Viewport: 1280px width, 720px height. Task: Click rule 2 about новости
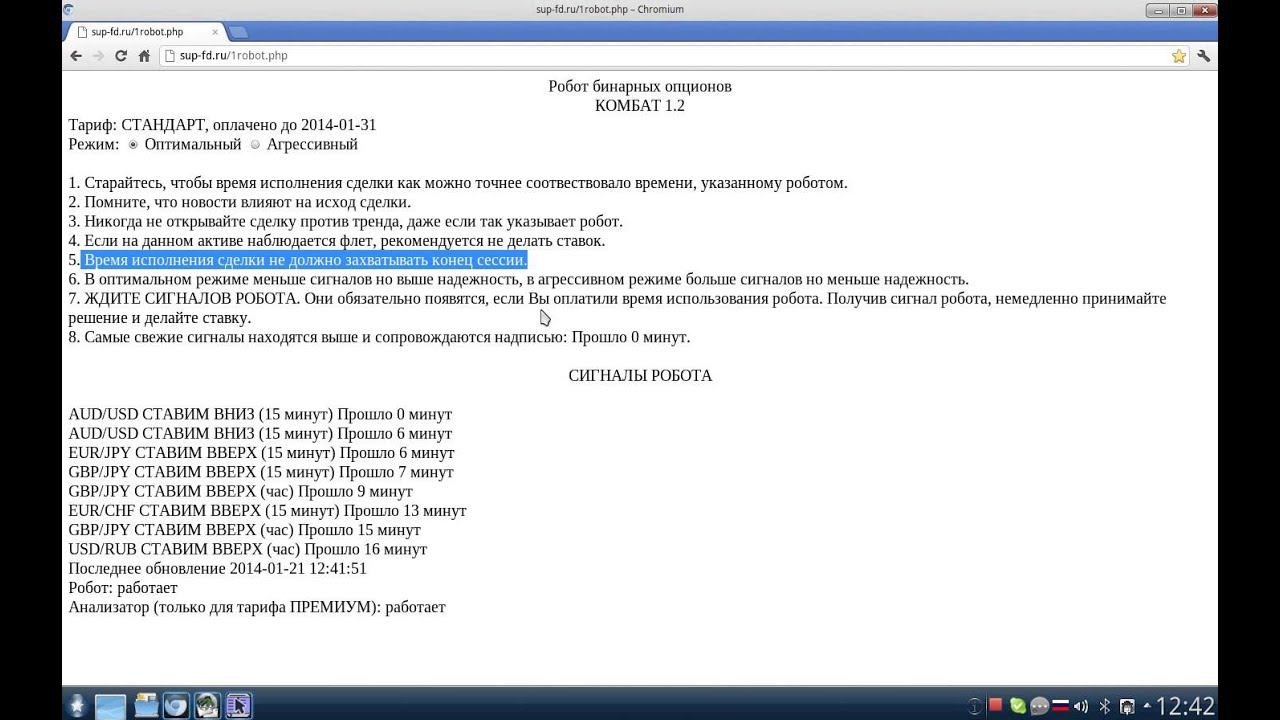point(240,202)
